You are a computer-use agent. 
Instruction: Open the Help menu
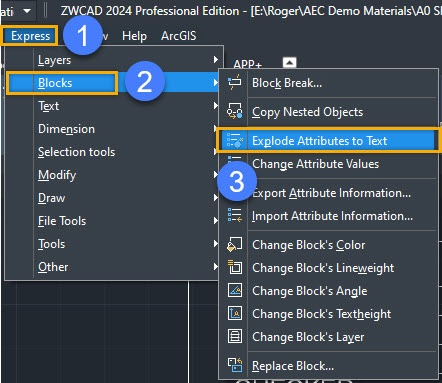[134, 36]
